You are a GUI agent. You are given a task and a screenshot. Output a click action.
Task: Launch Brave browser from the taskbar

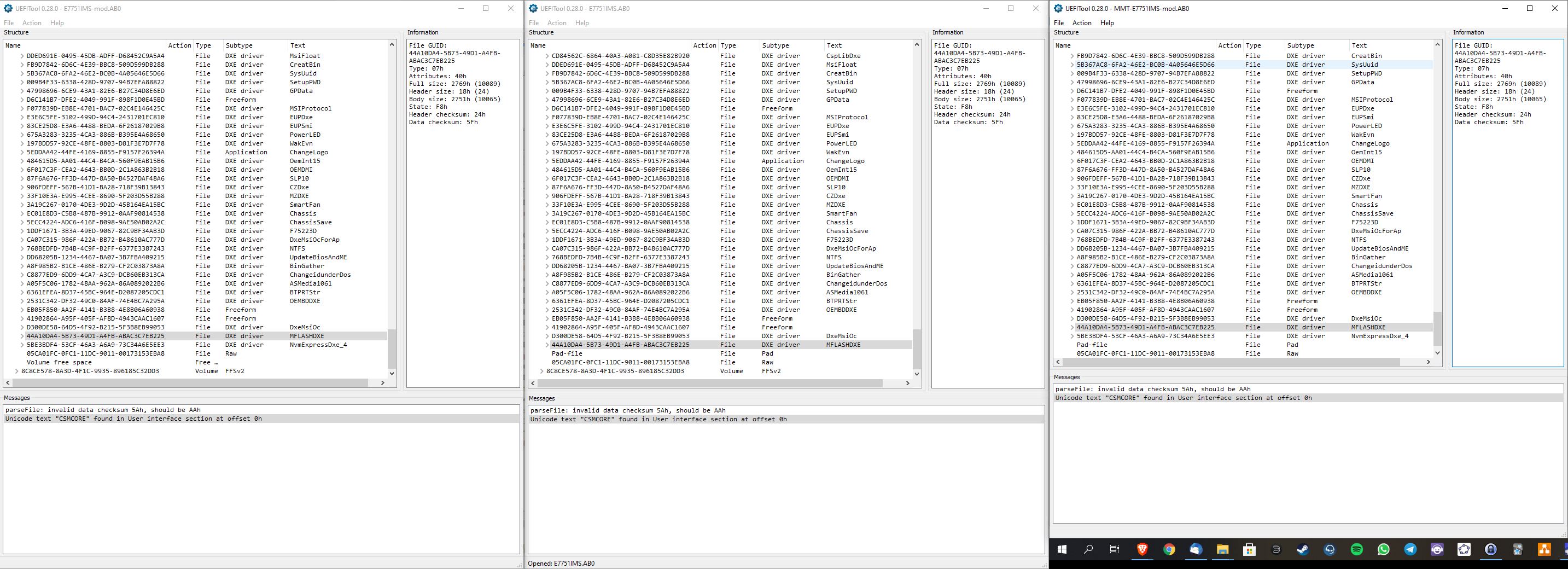point(1142,549)
